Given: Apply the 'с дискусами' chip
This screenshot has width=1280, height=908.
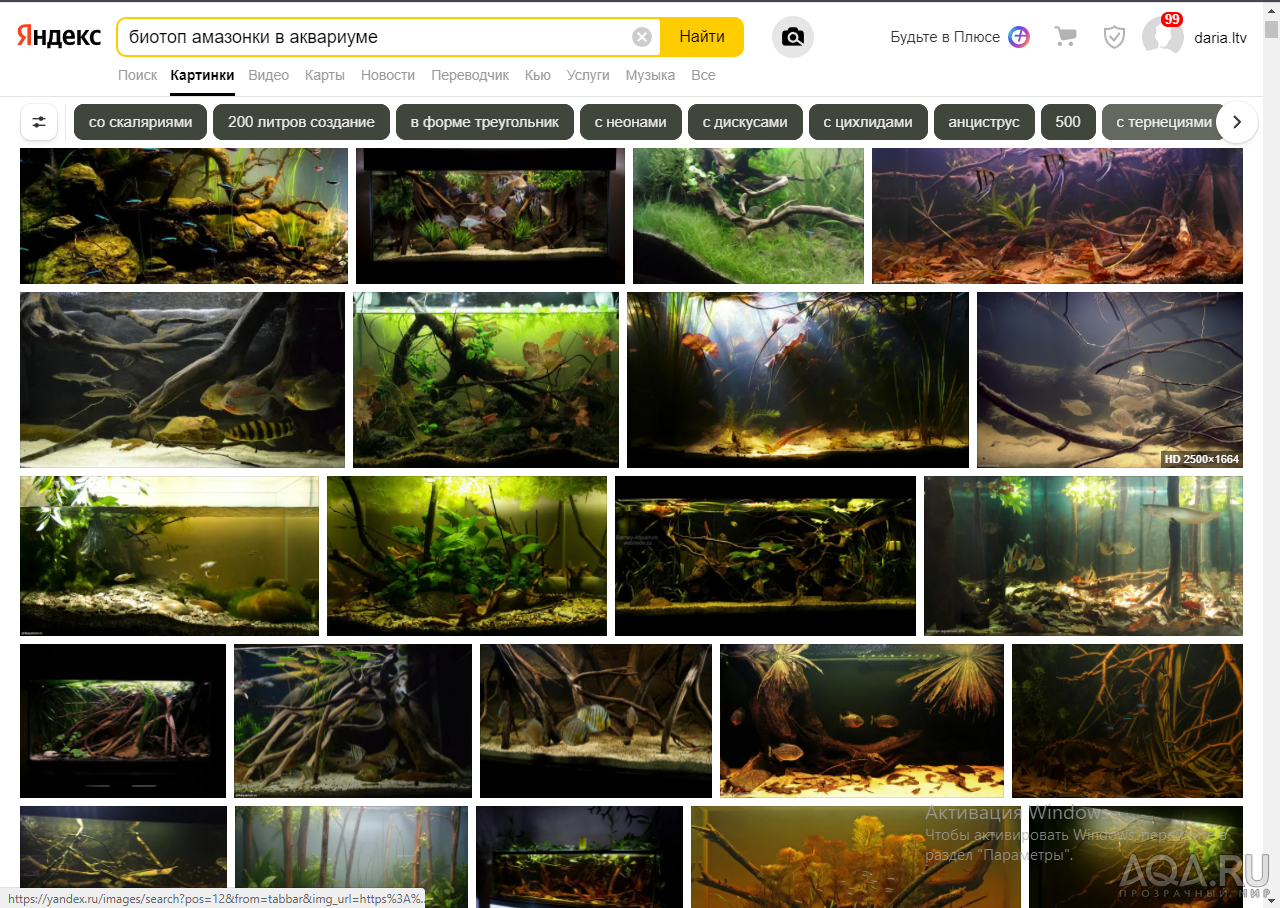Looking at the screenshot, I should (745, 122).
